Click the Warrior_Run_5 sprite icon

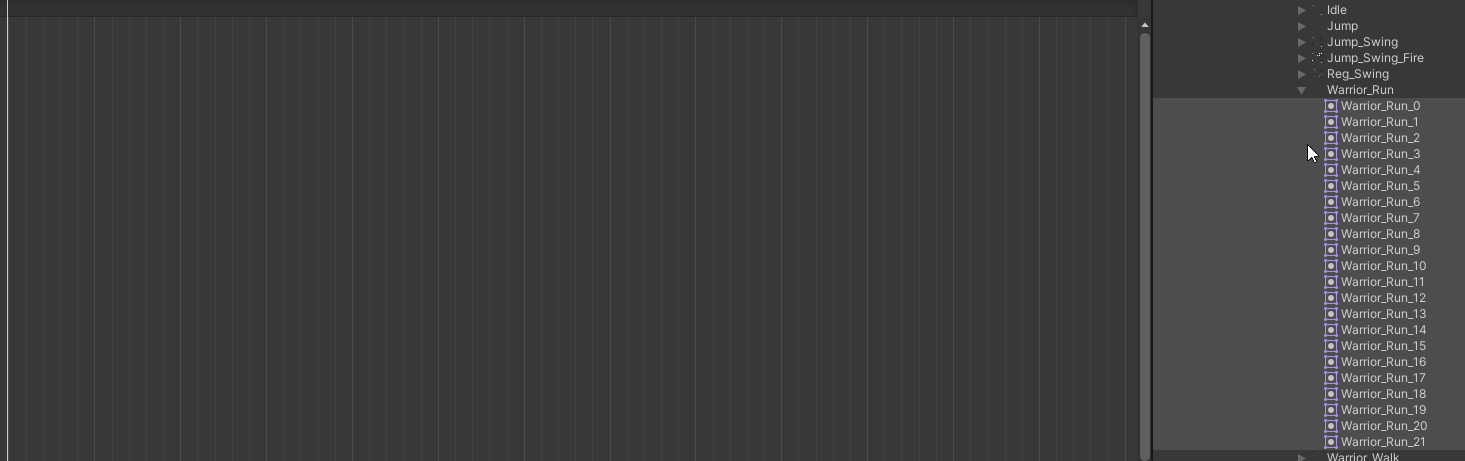coord(1331,186)
